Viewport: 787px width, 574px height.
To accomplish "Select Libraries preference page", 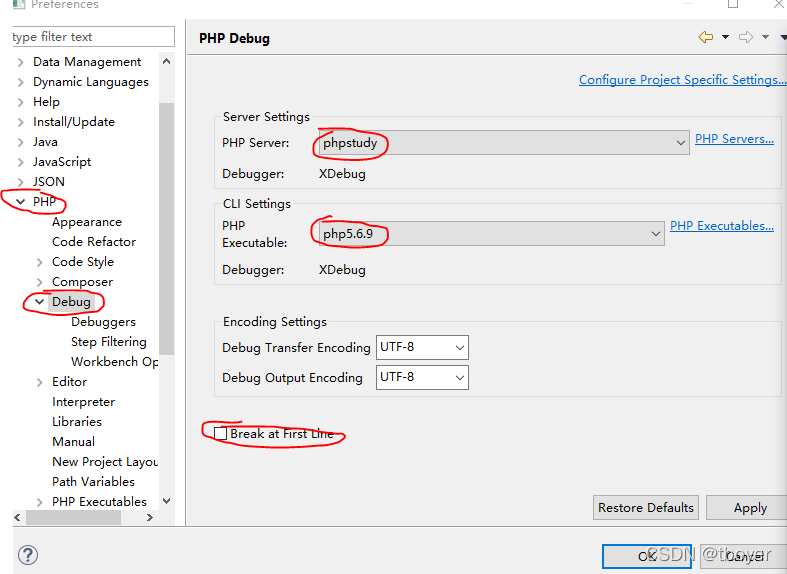I will pyautogui.click(x=77, y=421).
